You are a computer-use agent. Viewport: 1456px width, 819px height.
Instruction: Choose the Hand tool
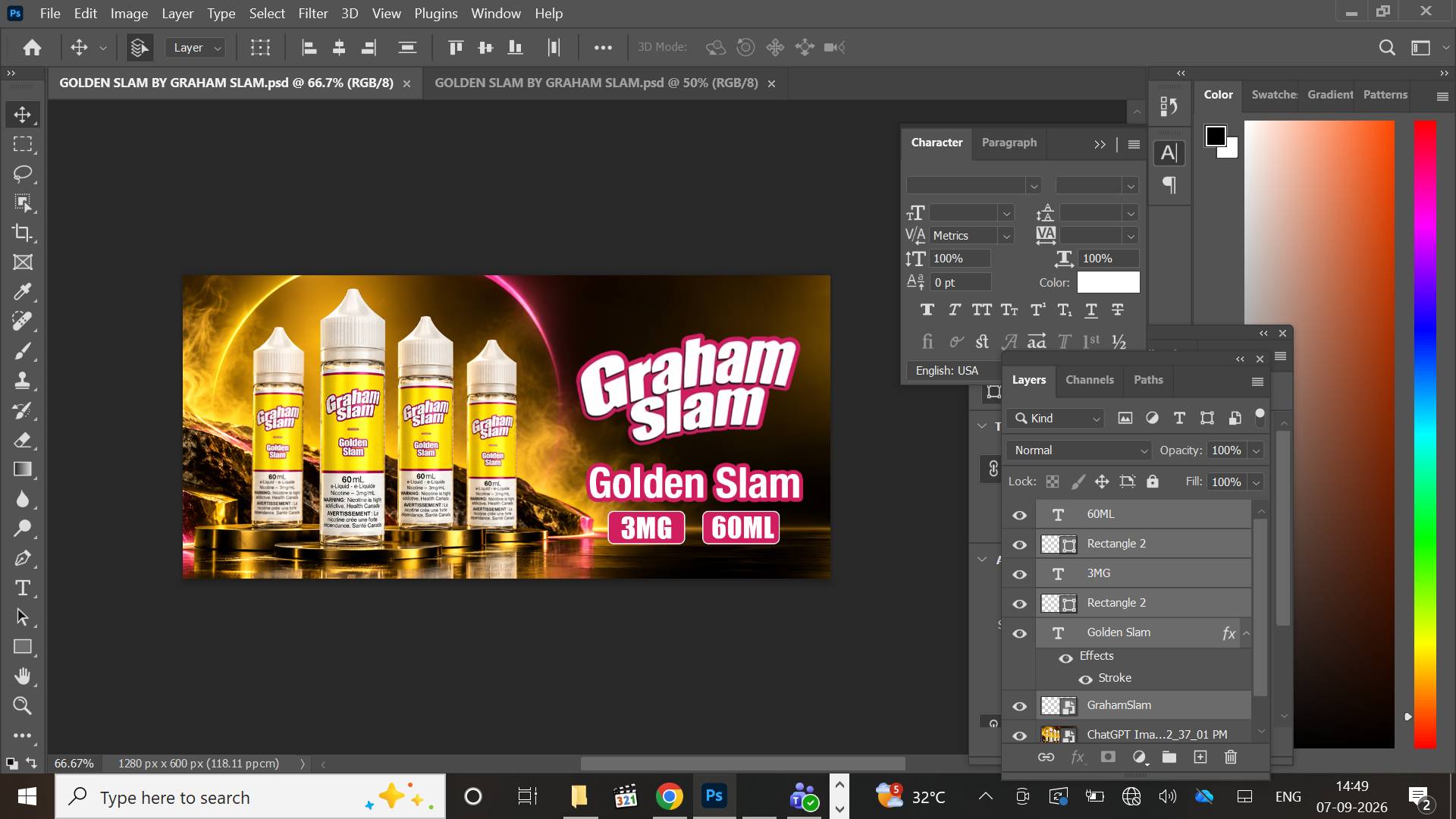pyautogui.click(x=23, y=676)
